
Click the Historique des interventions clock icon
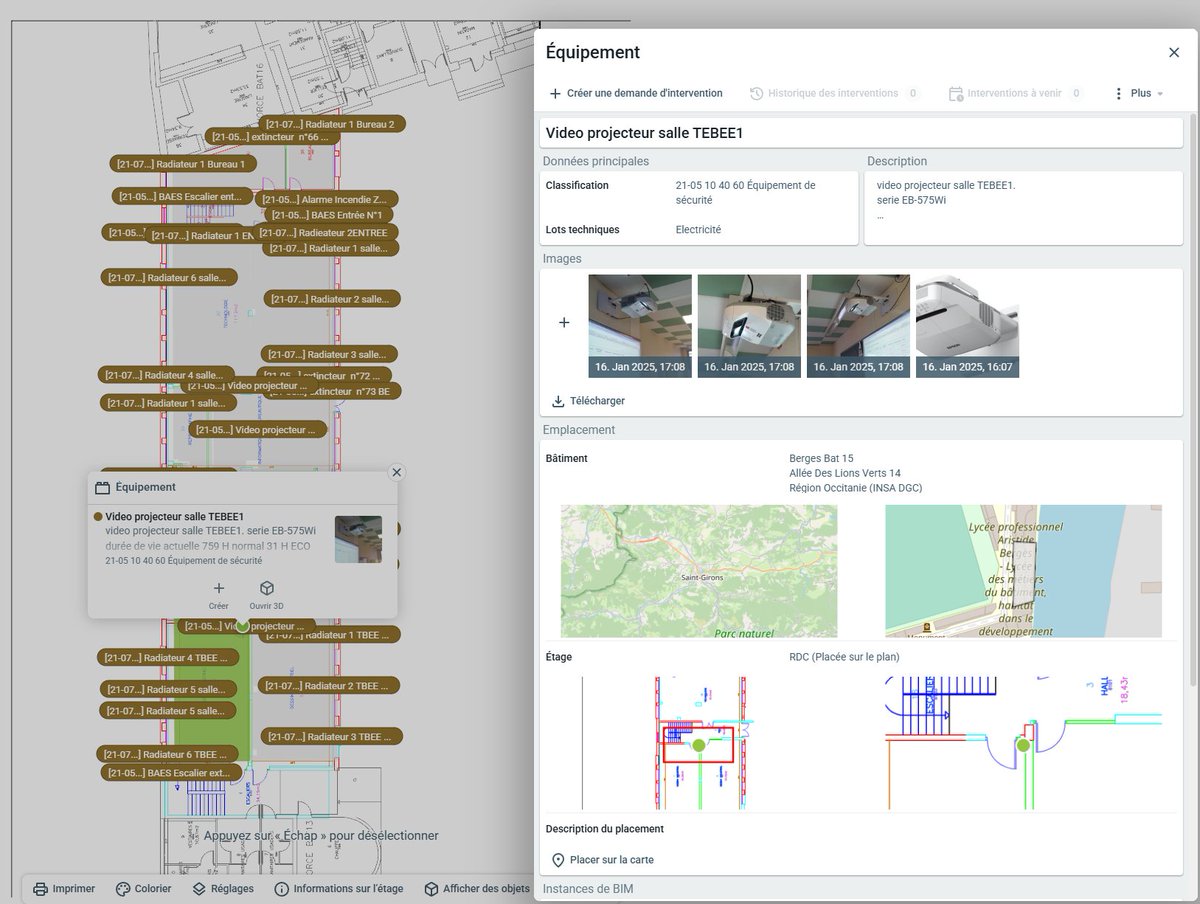coord(757,93)
